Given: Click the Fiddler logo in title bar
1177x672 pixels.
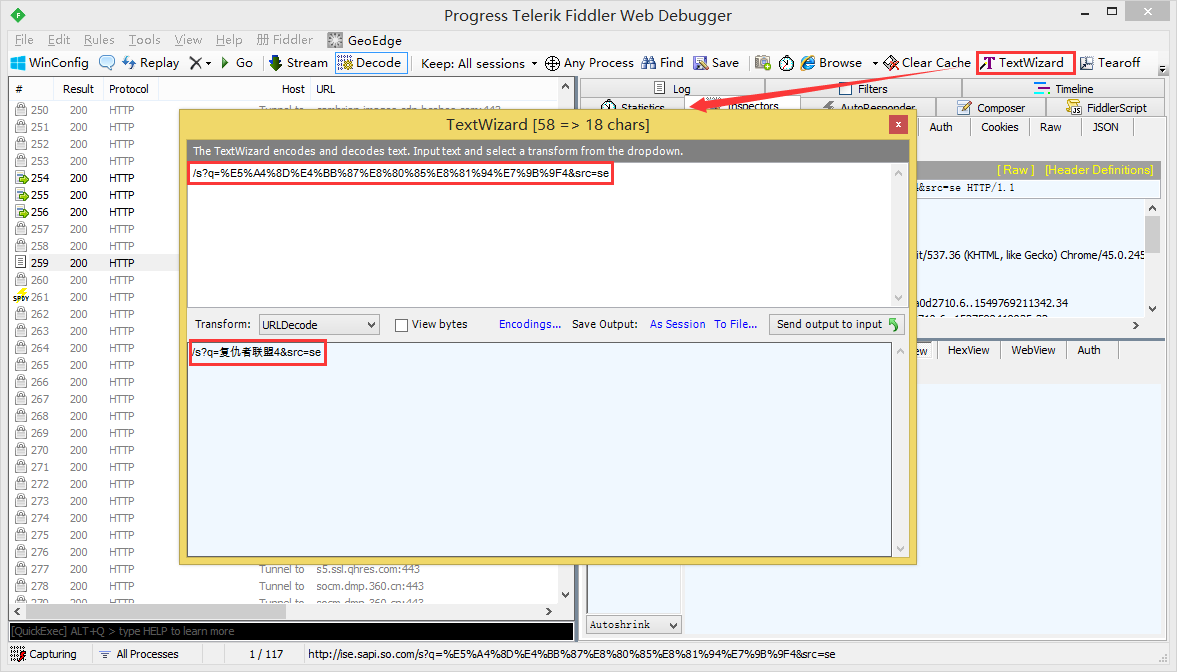Looking at the screenshot, I should tap(18, 15).
